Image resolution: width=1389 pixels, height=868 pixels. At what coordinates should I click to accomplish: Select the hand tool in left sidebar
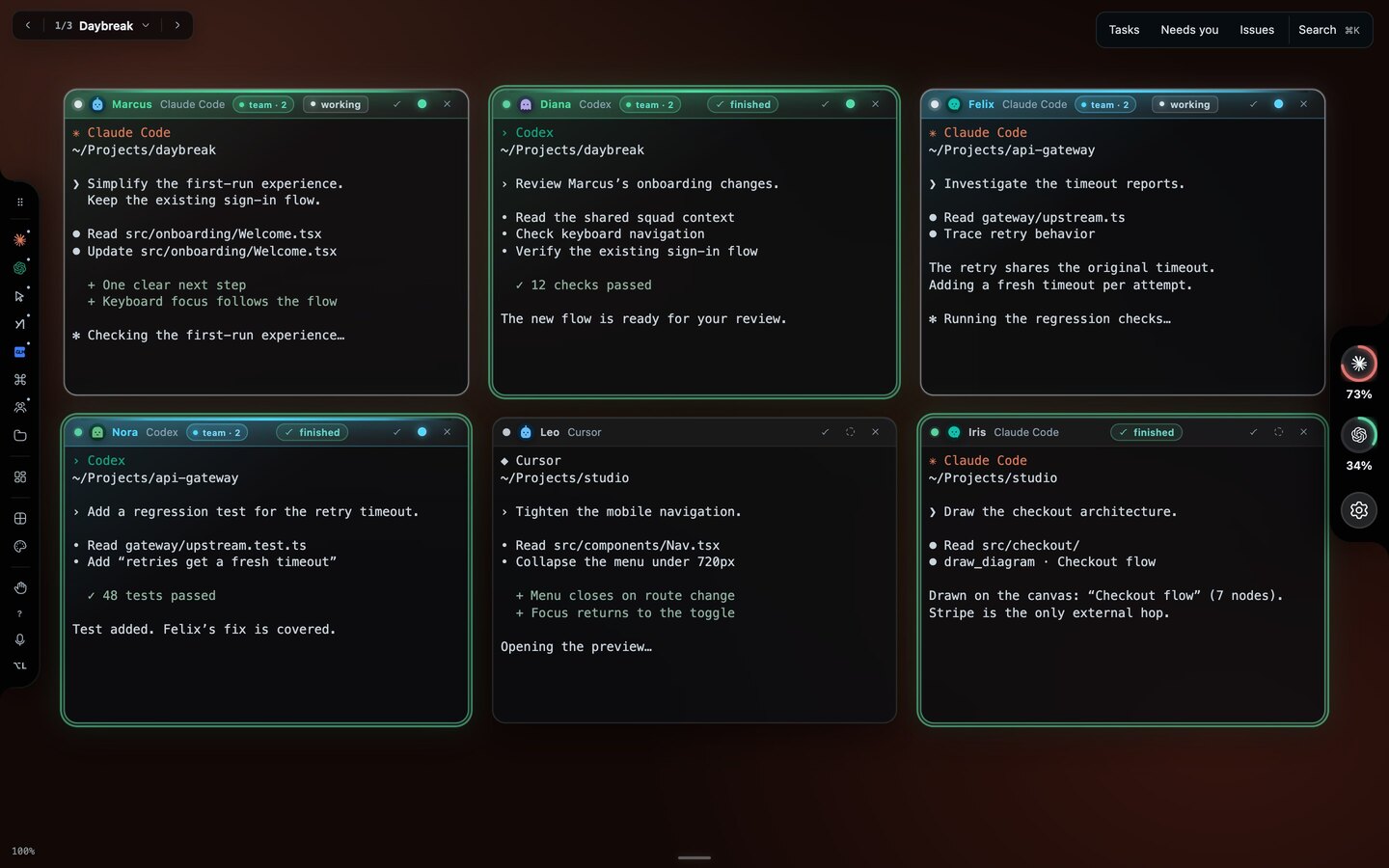(19, 587)
